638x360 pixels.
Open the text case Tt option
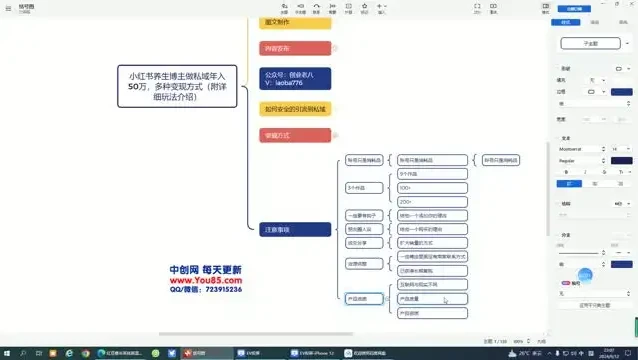click(623, 172)
